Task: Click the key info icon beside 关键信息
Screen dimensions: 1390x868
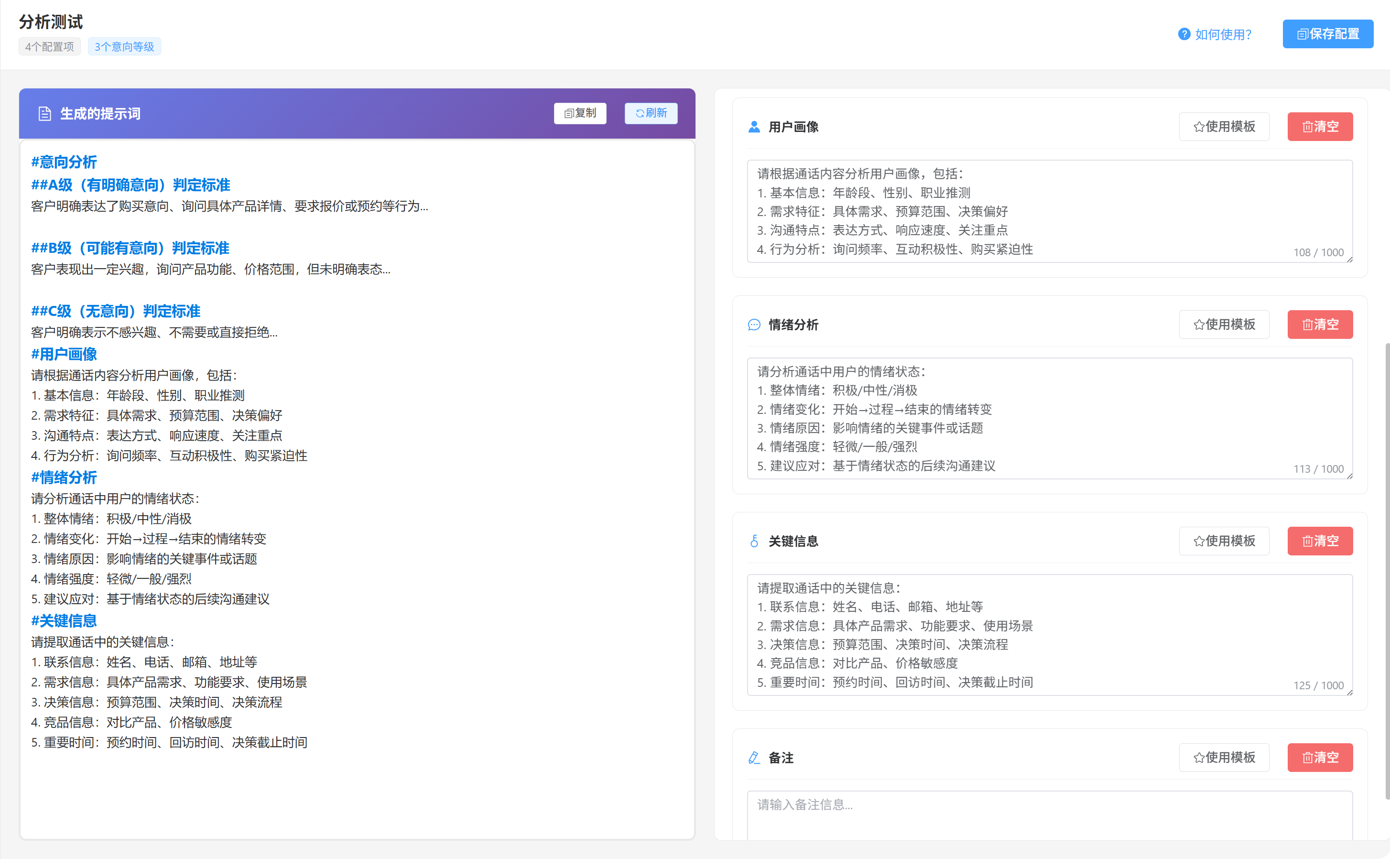Action: (754, 542)
